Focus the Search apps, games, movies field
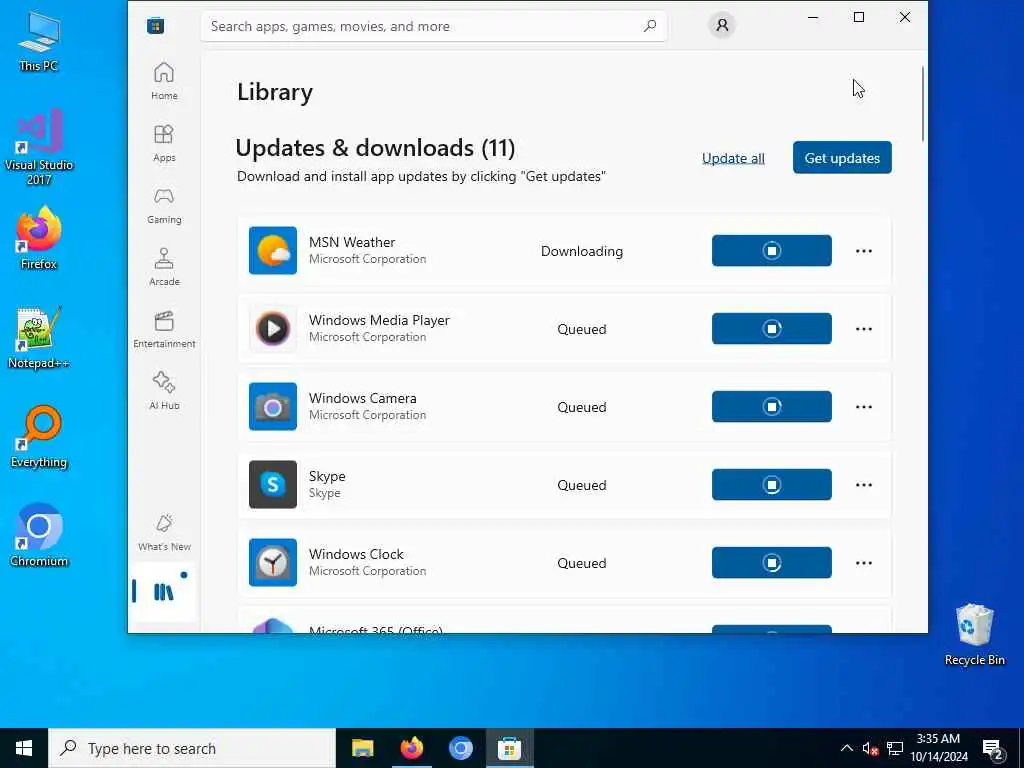 point(434,26)
